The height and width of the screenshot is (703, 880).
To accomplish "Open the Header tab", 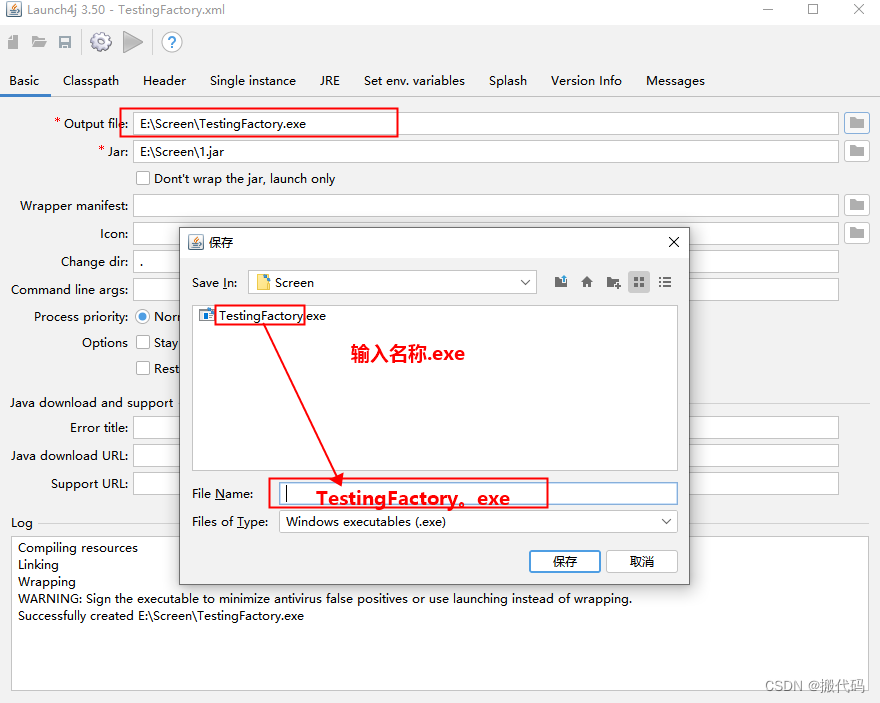I will point(164,81).
